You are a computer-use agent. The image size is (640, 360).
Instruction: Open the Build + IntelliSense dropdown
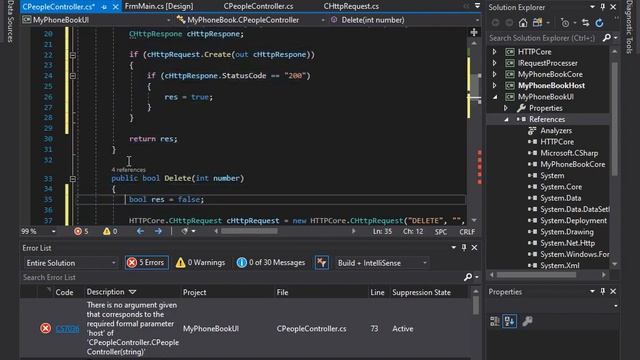(x=382, y=263)
